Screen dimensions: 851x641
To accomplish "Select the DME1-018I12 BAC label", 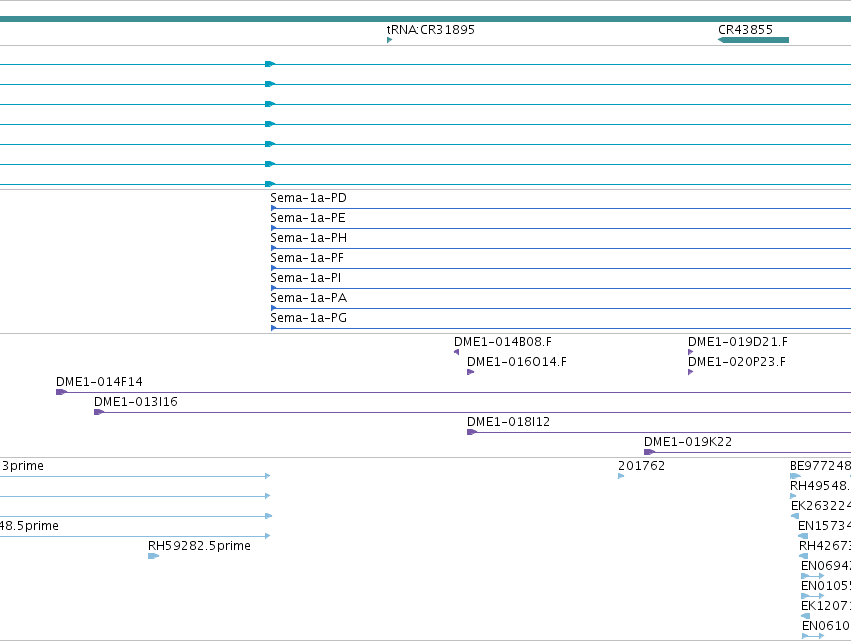I will tap(509, 422).
